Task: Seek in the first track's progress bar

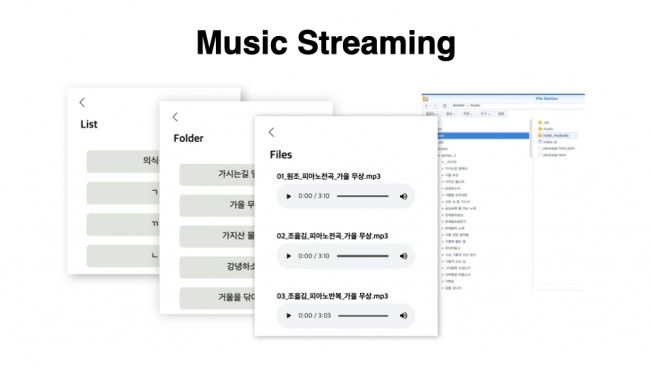Action: click(363, 196)
